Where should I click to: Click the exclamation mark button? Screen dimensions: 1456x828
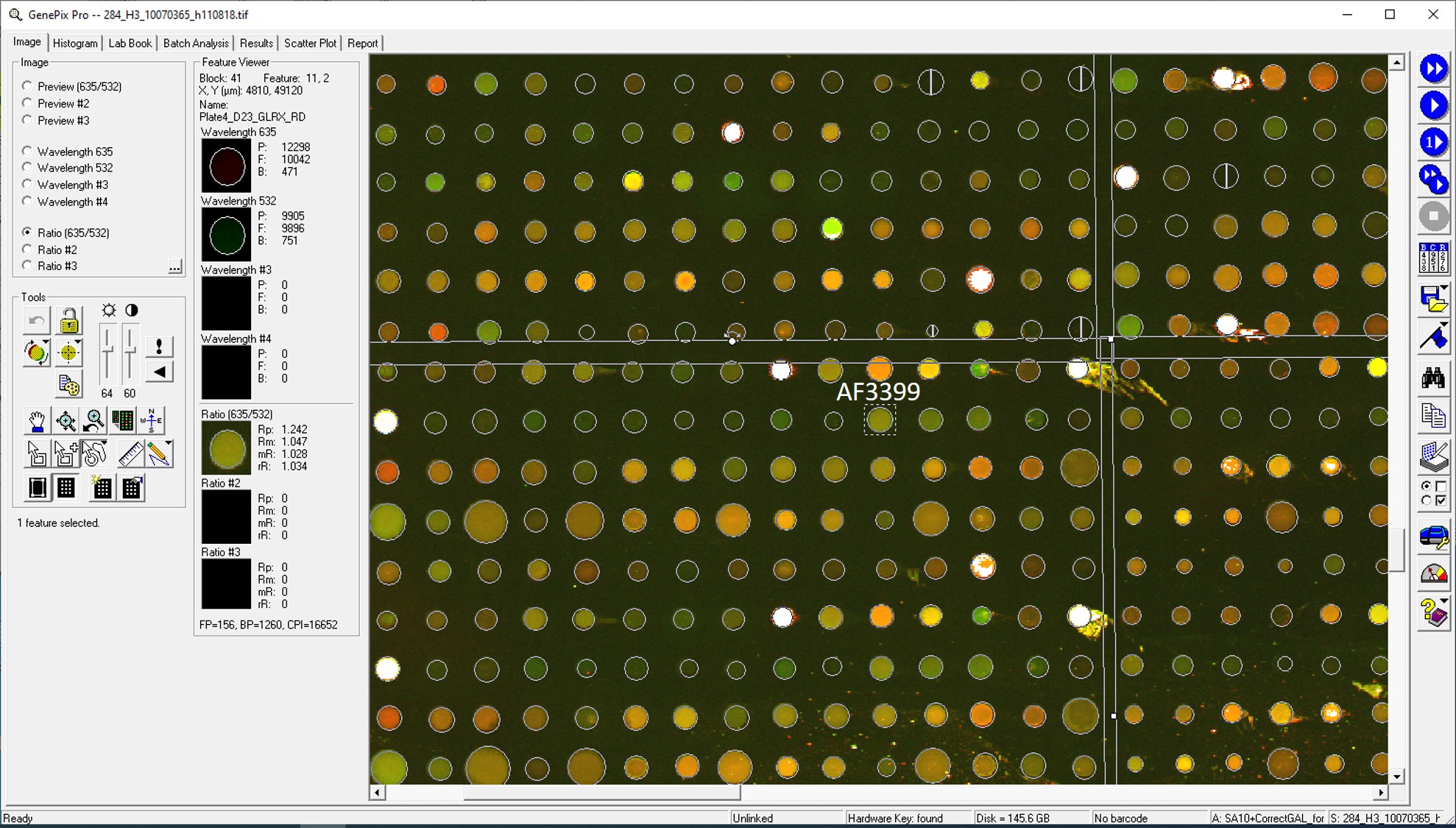[159, 347]
